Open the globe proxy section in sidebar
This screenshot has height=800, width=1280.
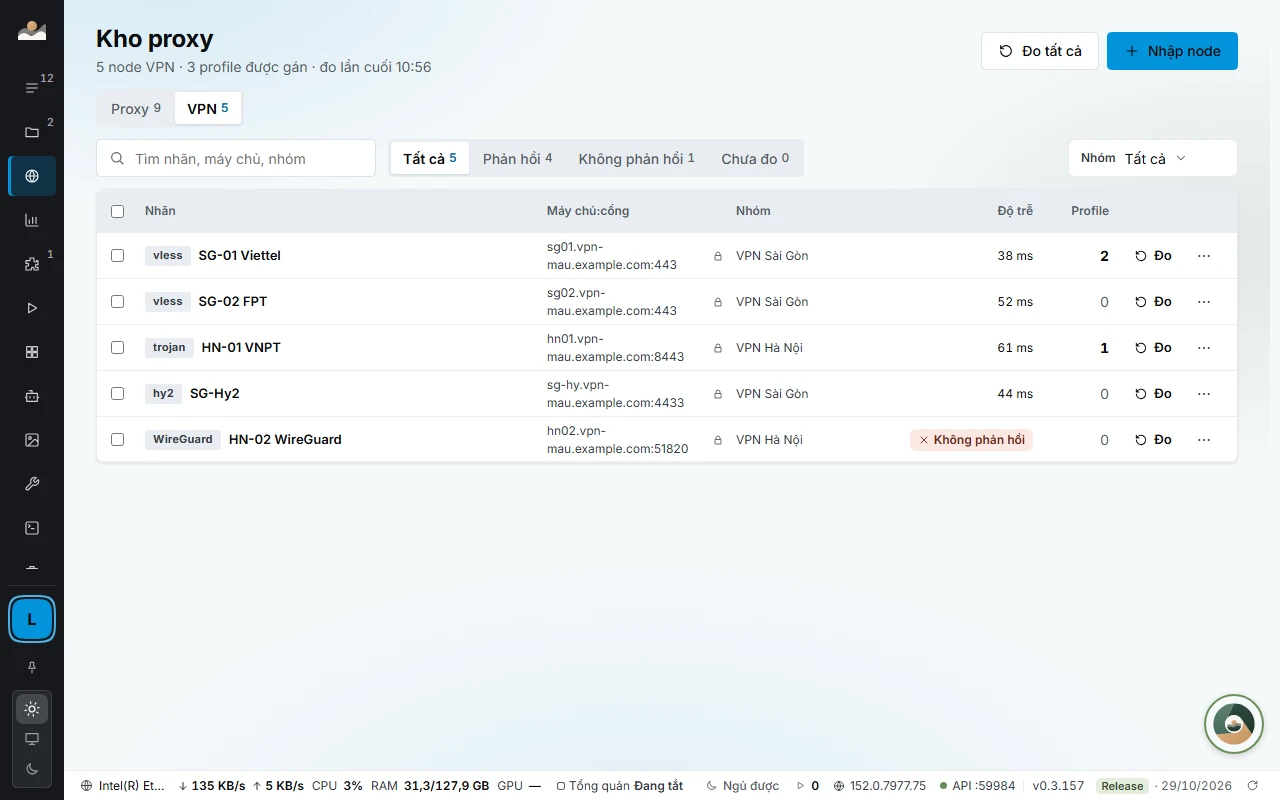tap(32, 176)
